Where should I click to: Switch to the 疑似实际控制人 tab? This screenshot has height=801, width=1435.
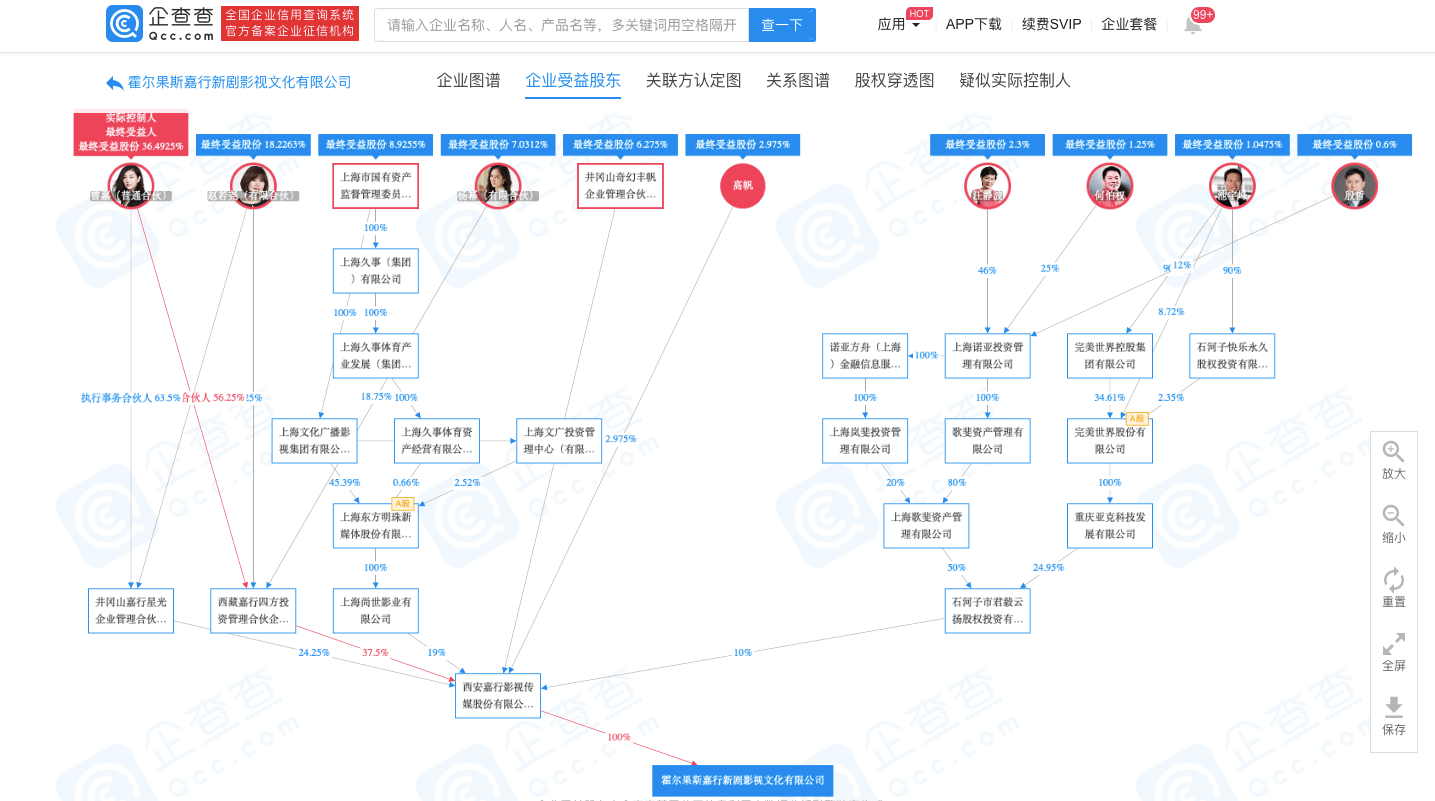click(1015, 81)
